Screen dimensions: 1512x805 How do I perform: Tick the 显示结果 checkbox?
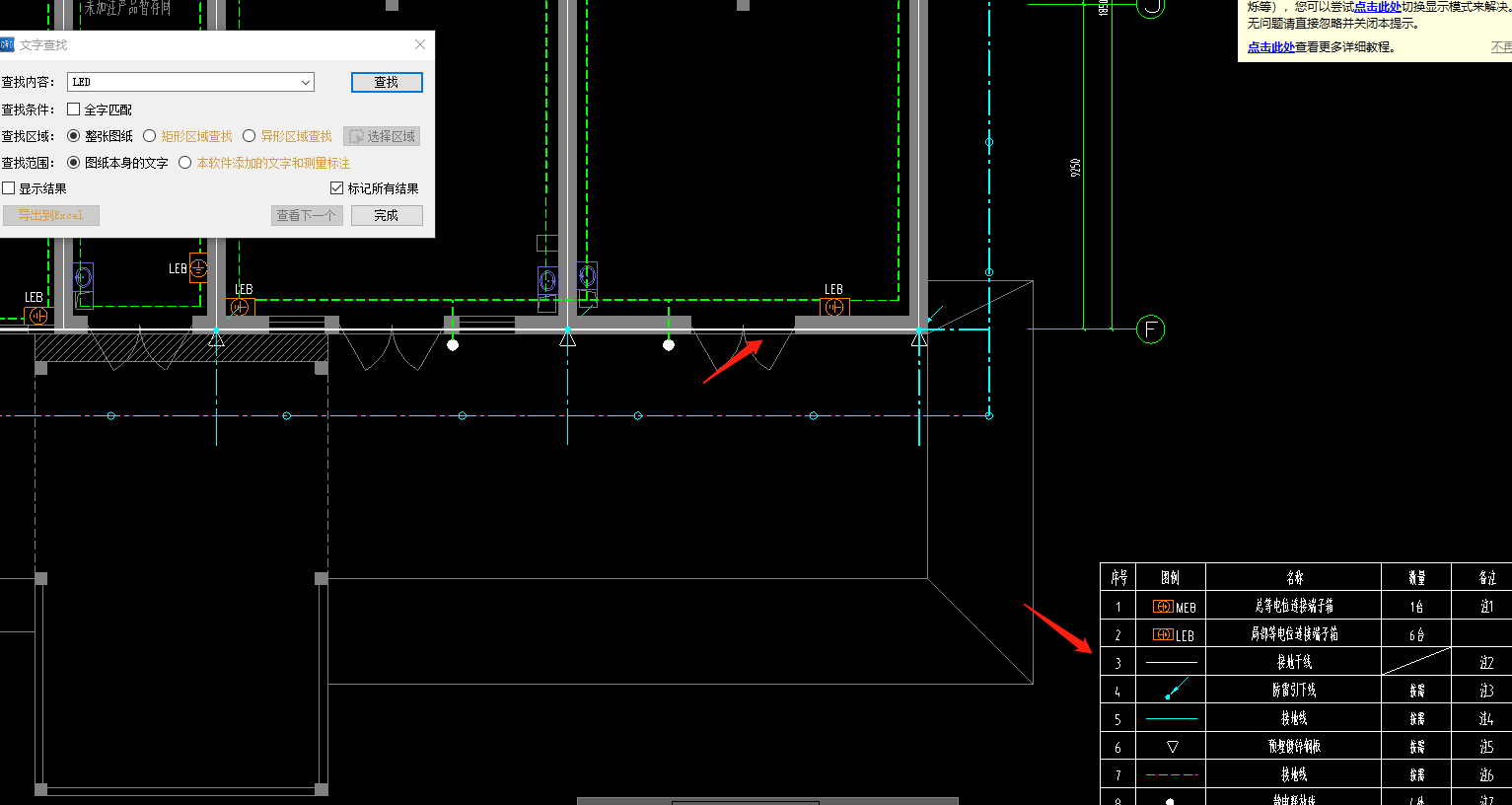click(x=9, y=188)
